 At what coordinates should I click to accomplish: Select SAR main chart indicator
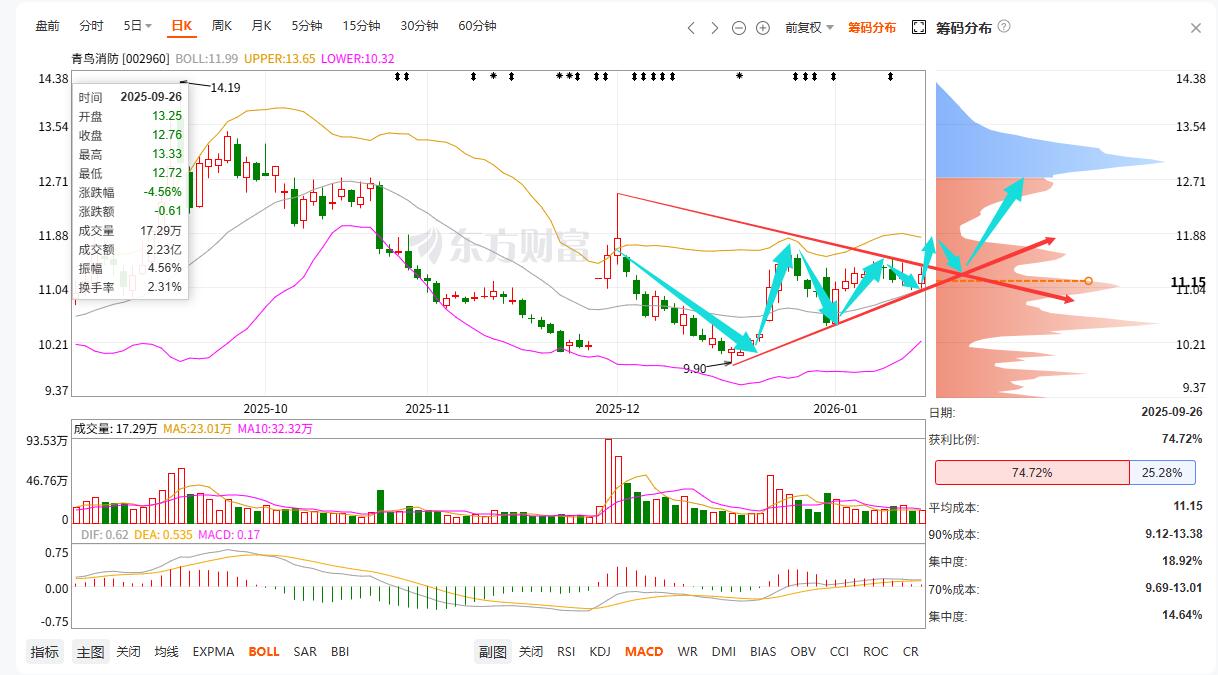[x=305, y=652]
